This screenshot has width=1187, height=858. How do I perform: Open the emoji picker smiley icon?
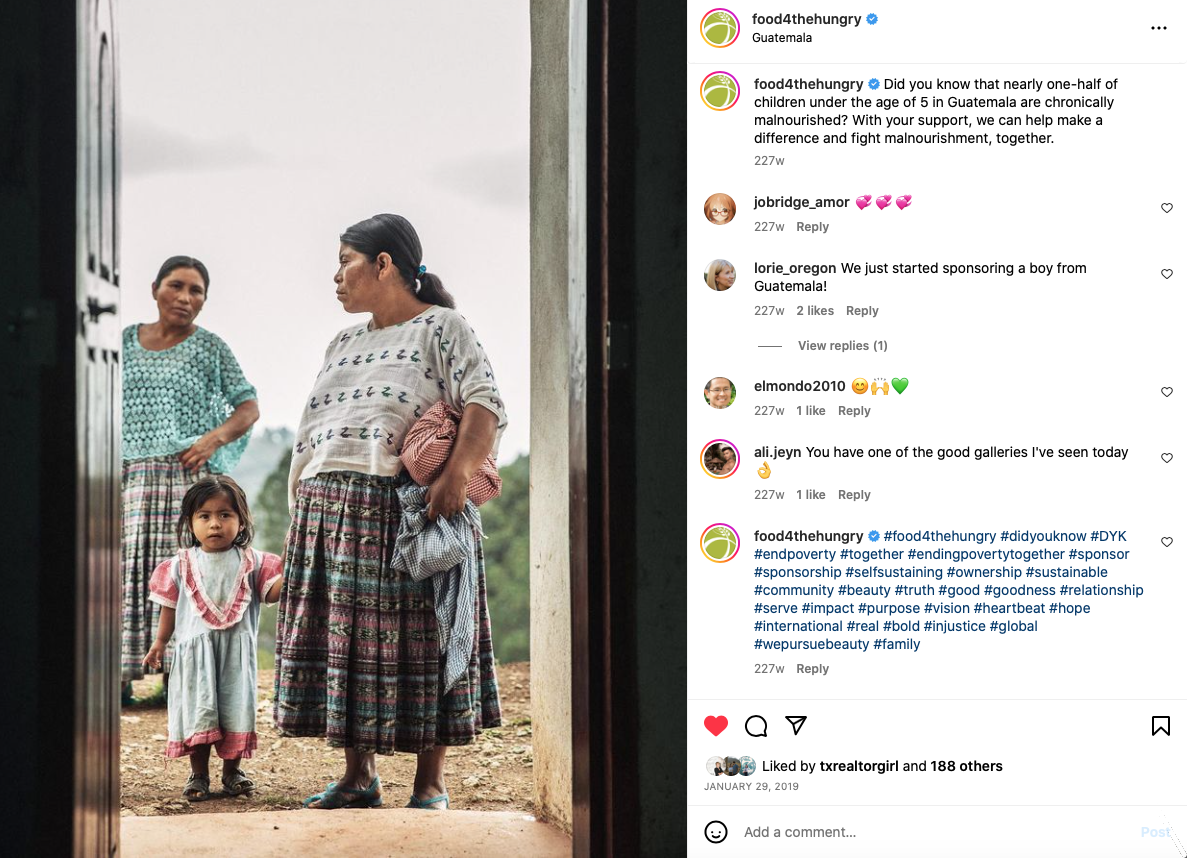pos(715,831)
